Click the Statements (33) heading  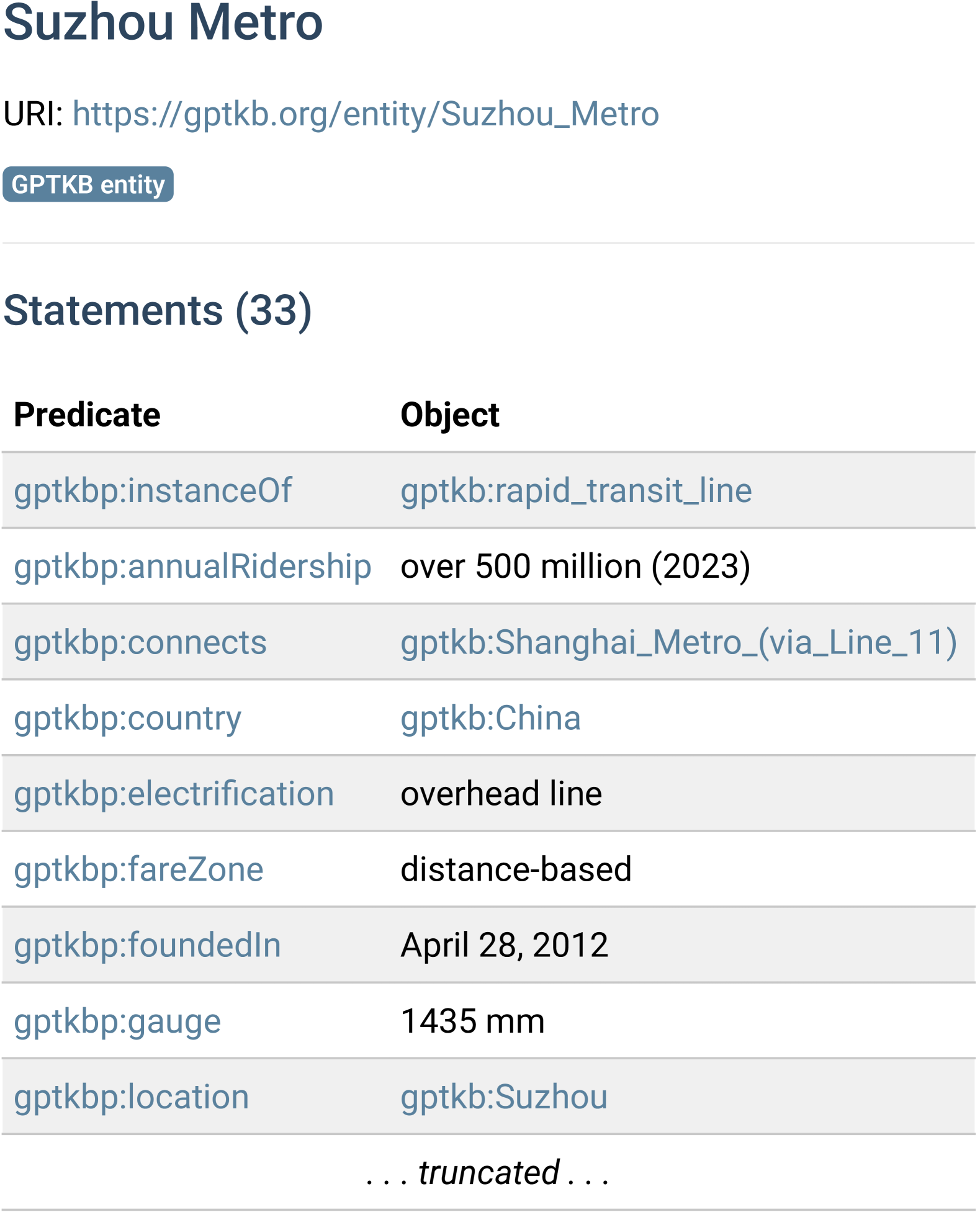click(158, 310)
